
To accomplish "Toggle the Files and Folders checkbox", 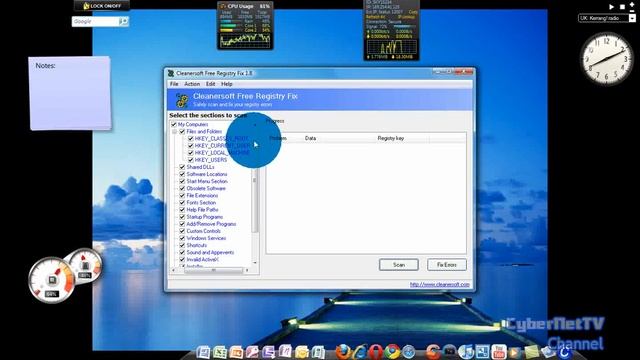I will click(182, 131).
